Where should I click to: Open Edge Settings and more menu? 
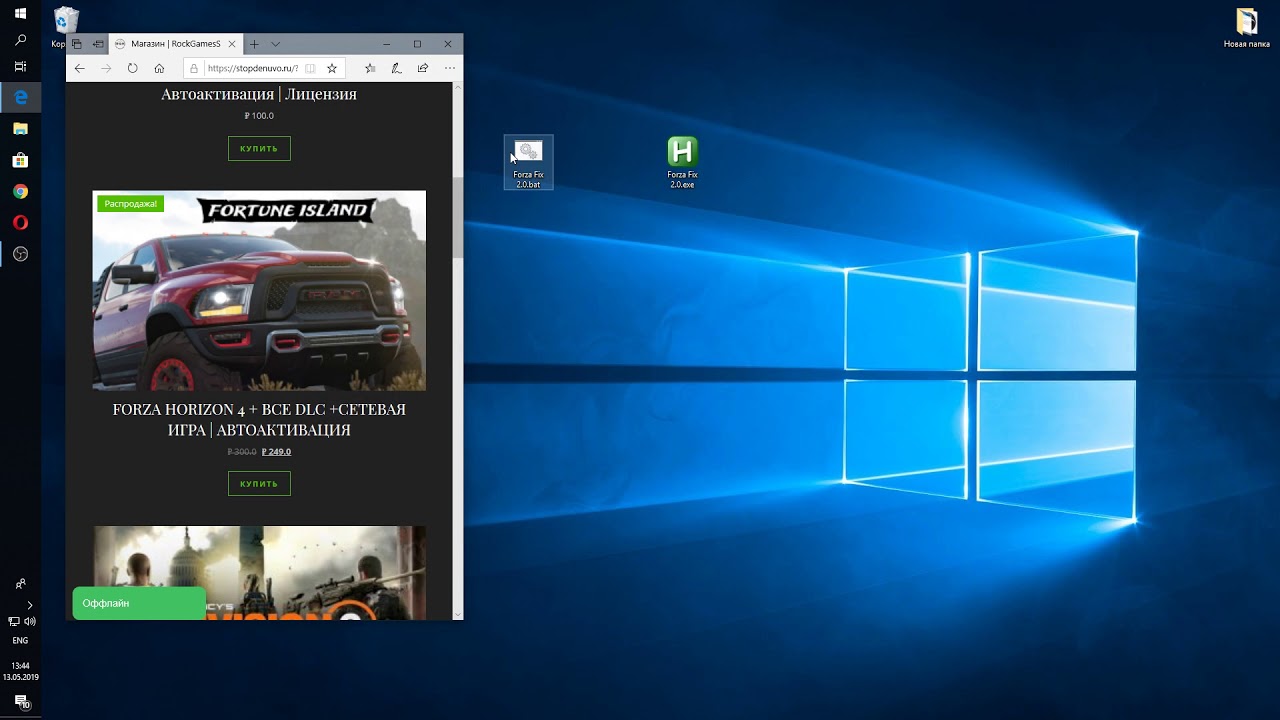(x=449, y=68)
